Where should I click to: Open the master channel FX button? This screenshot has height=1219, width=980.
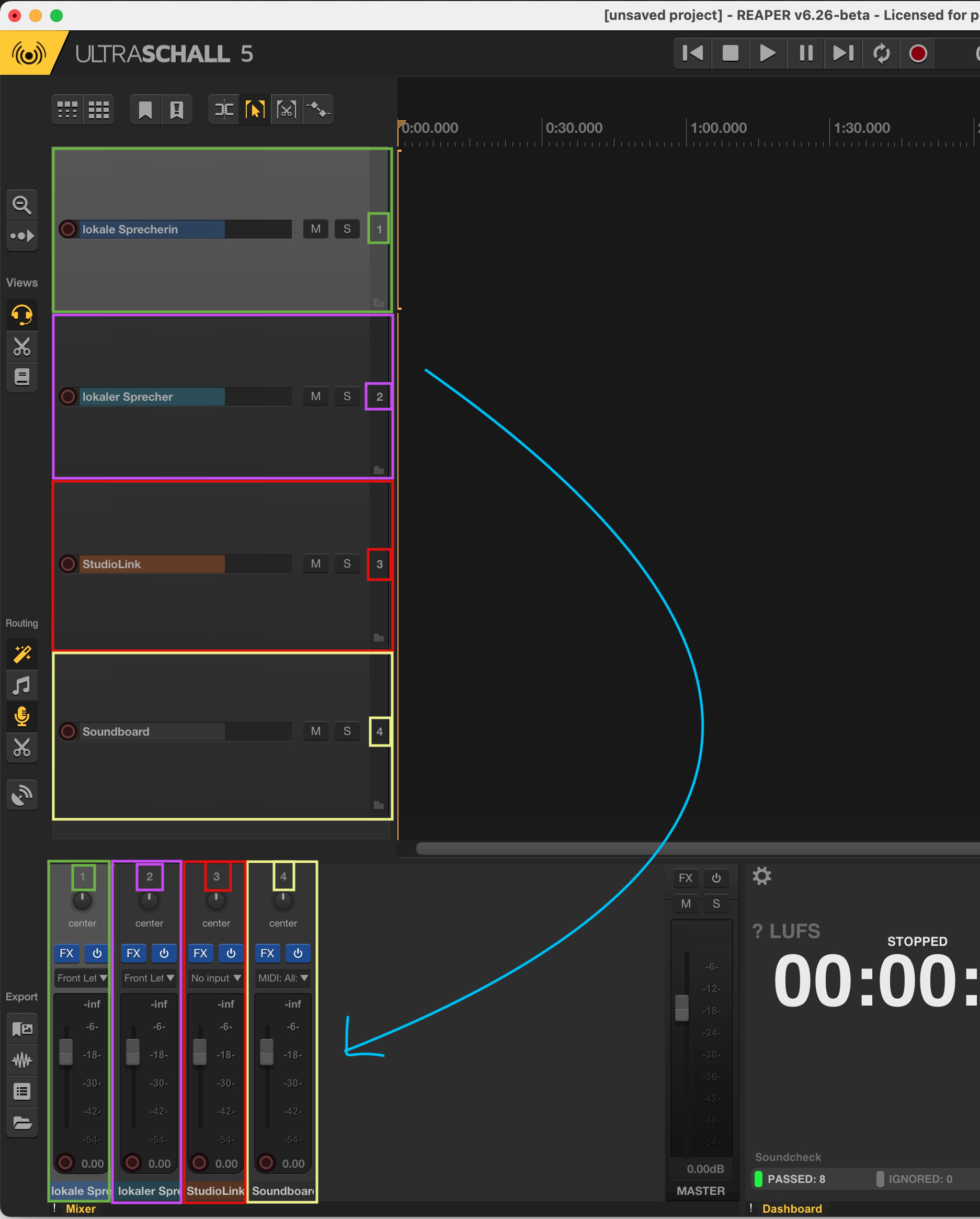tap(686, 878)
